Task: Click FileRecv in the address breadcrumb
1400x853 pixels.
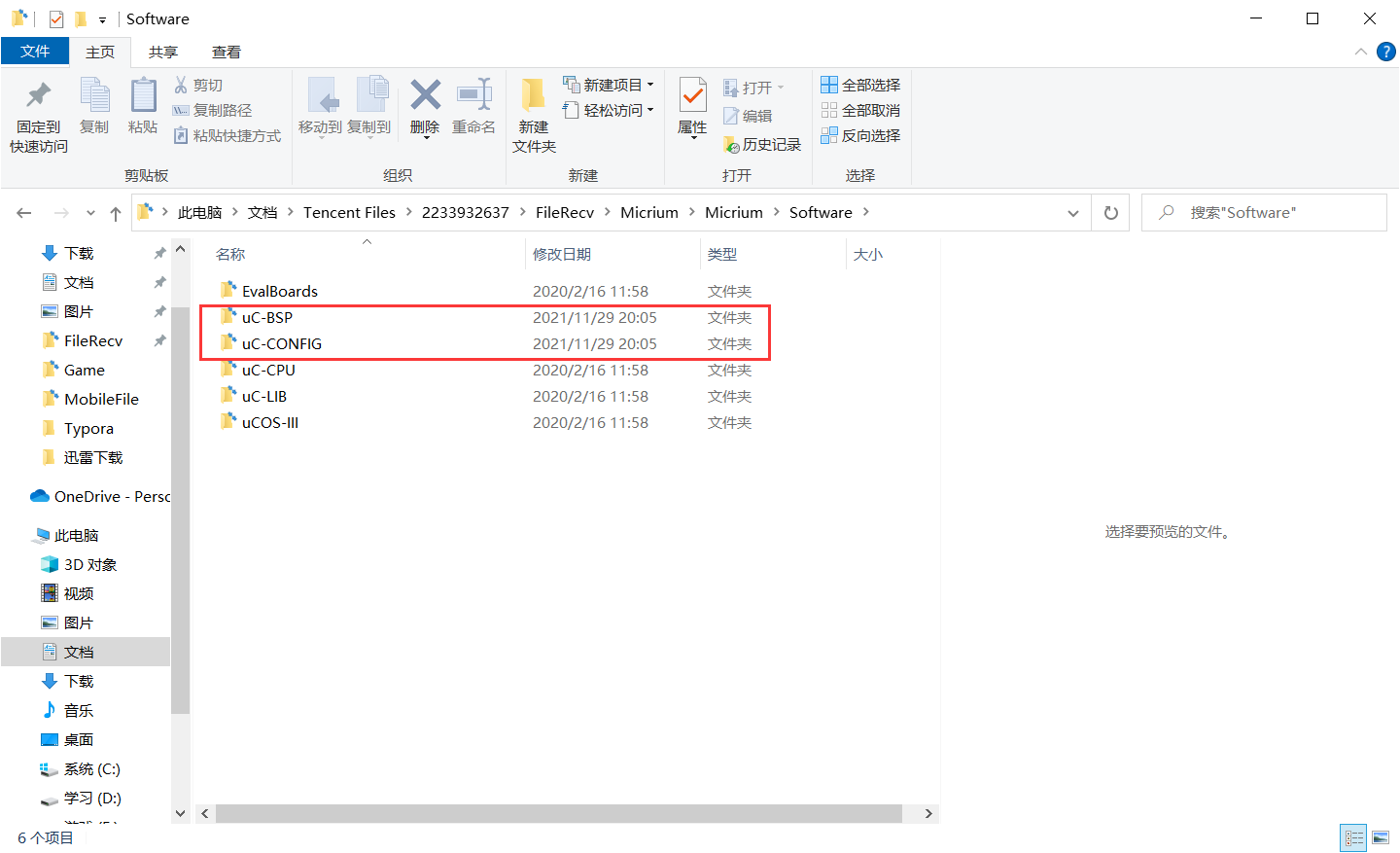Action: [x=564, y=213]
